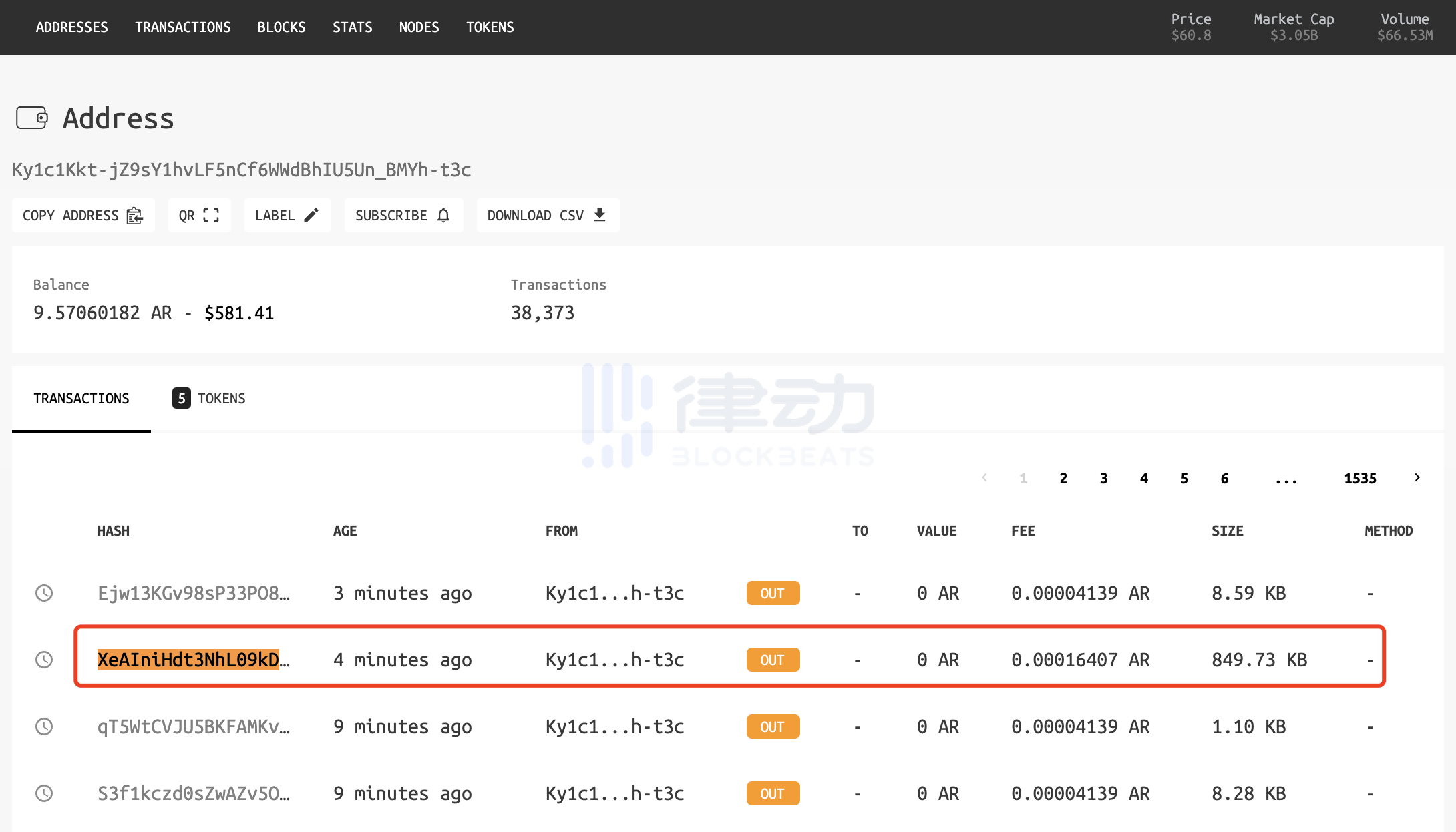Click the OUT badge on first row
Screen dimensions: 1456x832
coord(773,593)
